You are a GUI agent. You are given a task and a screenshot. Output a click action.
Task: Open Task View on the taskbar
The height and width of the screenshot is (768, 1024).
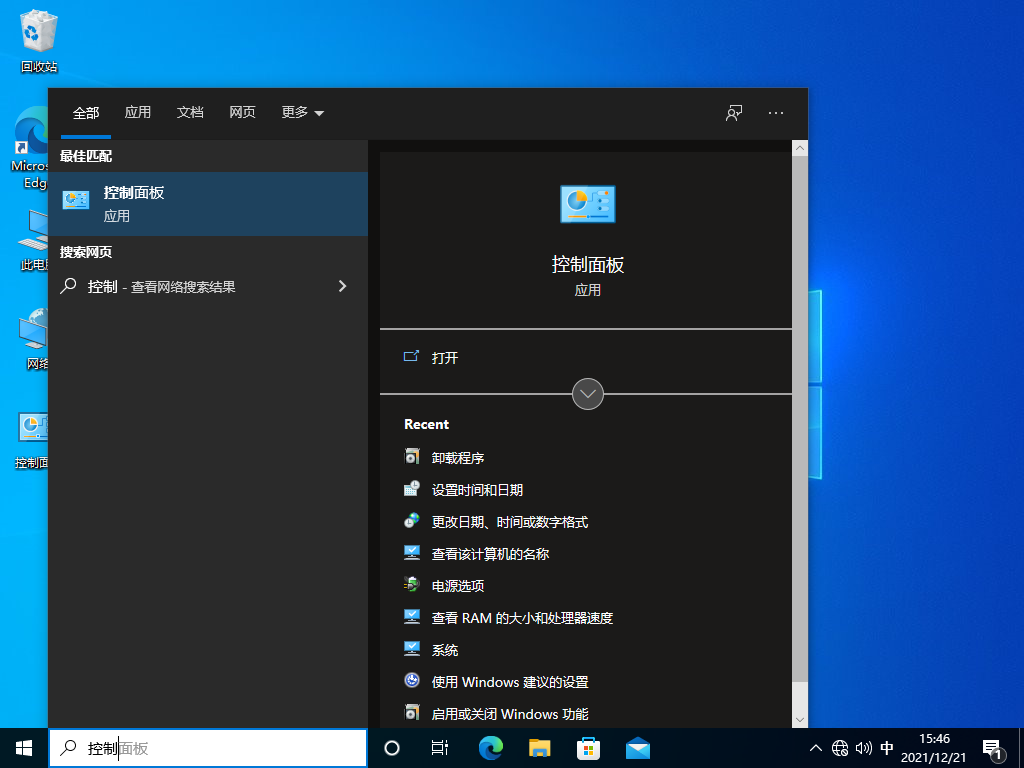pyautogui.click(x=440, y=747)
